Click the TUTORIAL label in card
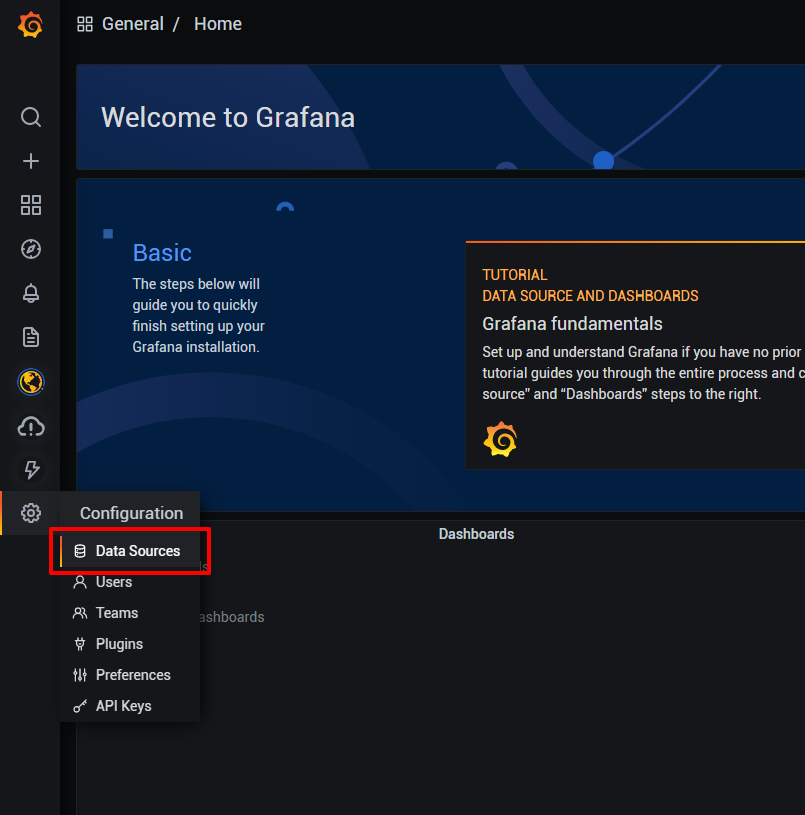The width and height of the screenshot is (805, 815). coord(514,275)
